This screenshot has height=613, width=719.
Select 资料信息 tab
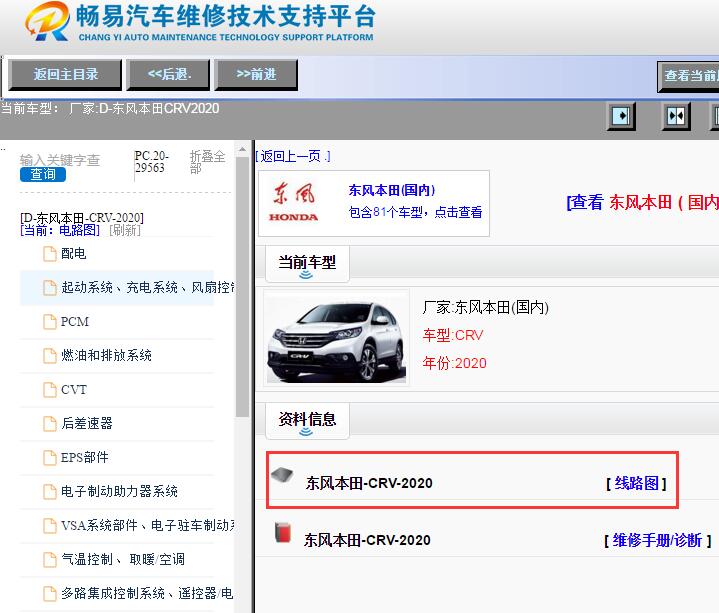(307, 420)
